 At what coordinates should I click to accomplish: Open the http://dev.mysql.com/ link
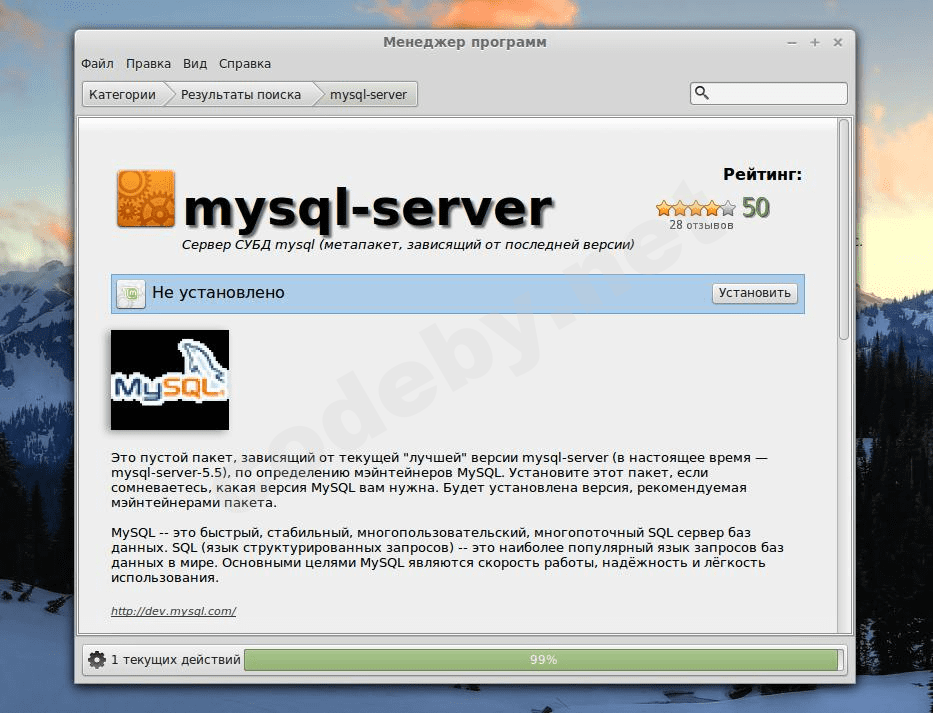[x=174, y=611]
